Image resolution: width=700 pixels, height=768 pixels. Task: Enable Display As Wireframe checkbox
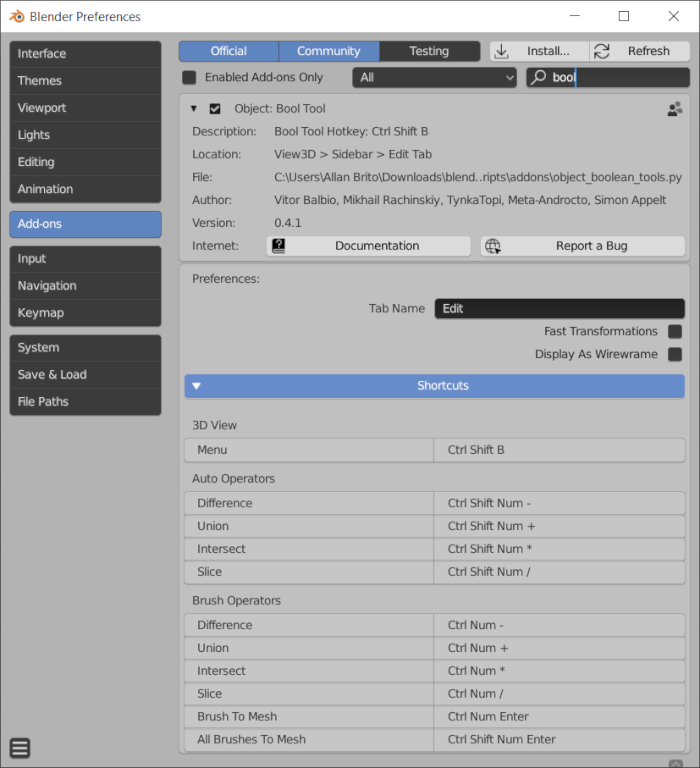click(675, 354)
